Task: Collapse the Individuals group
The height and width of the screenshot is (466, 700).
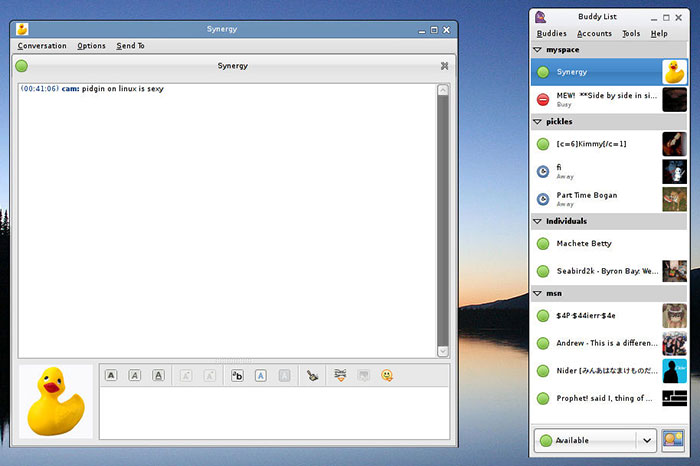Action: pos(538,221)
